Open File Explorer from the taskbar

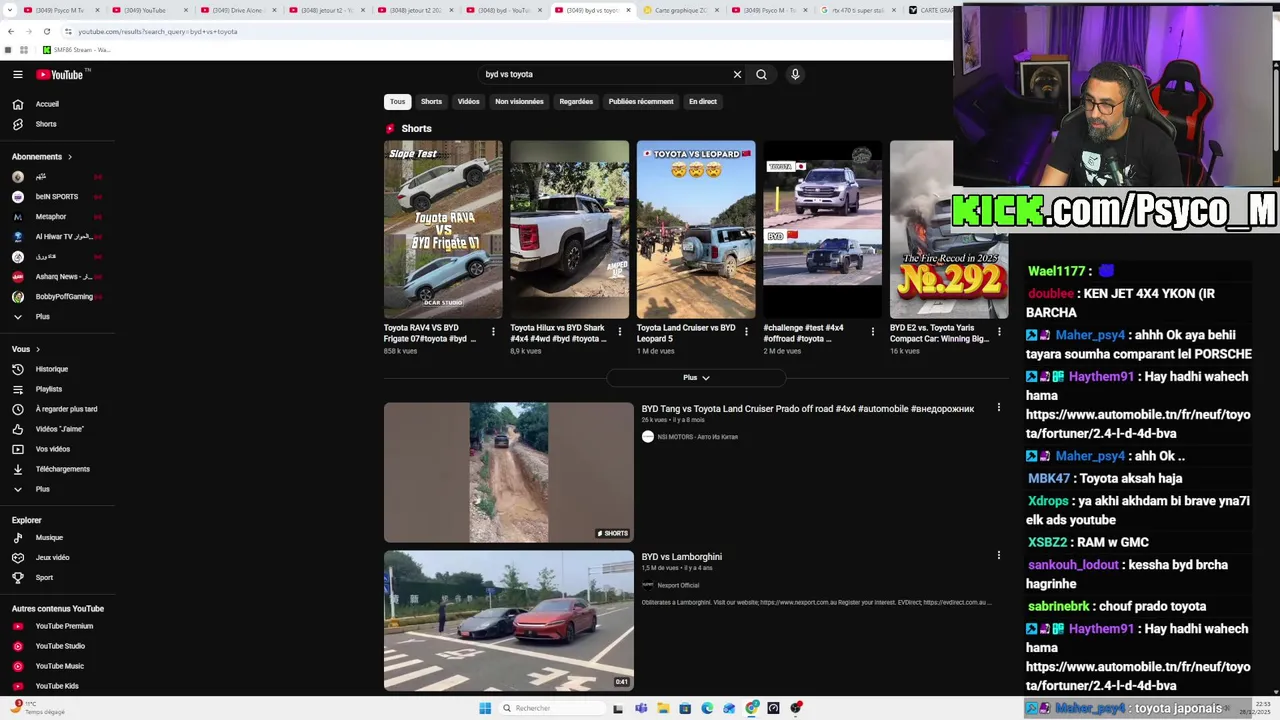point(663,708)
